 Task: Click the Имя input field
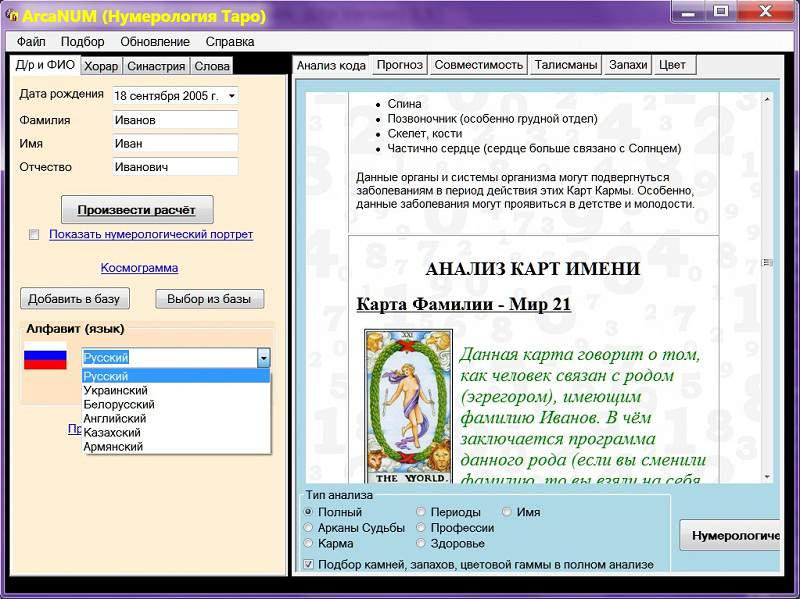click(x=175, y=143)
